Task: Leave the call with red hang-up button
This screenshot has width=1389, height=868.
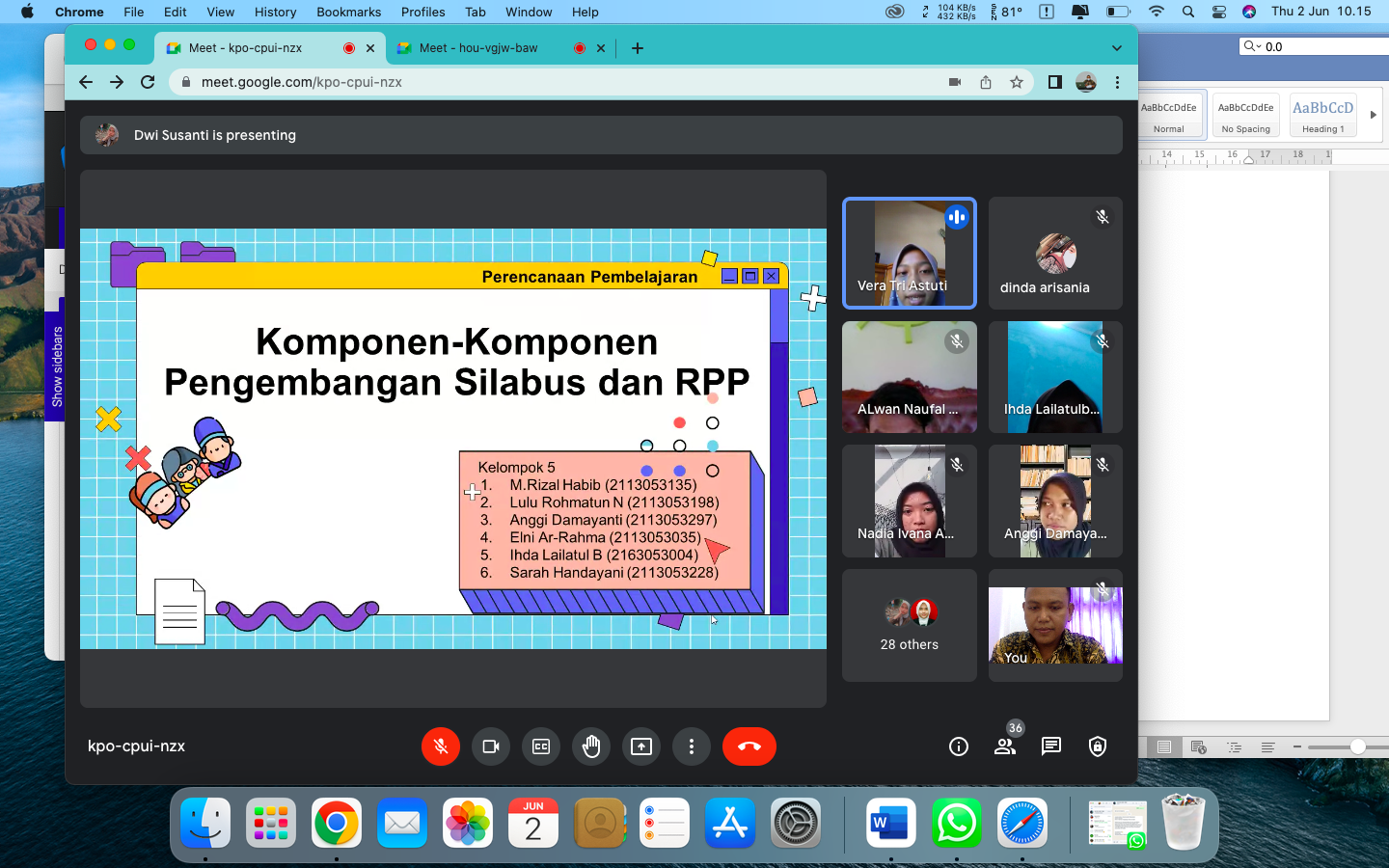Action: pyautogui.click(x=749, y=746)
